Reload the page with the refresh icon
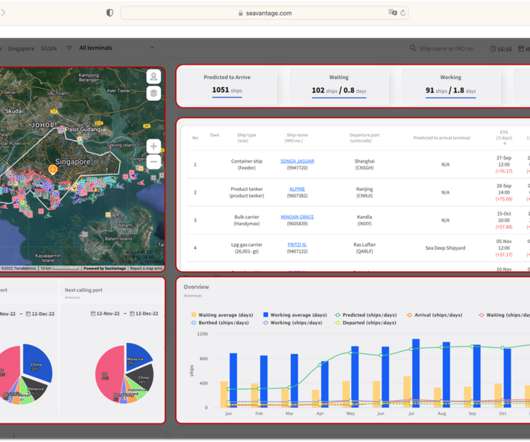Viewport: 530px width, 442px height. pos(403,13)
